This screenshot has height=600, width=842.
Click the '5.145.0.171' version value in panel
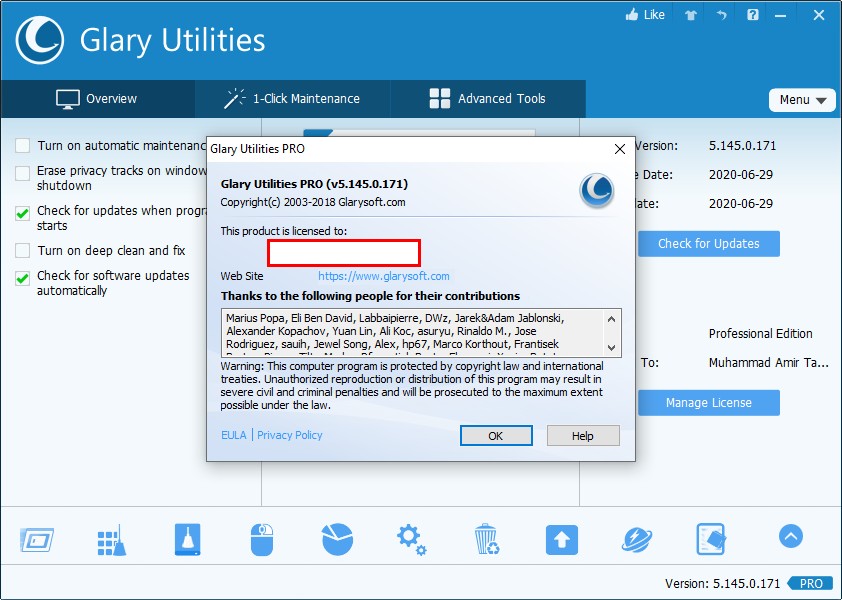[x=742, y=146]
